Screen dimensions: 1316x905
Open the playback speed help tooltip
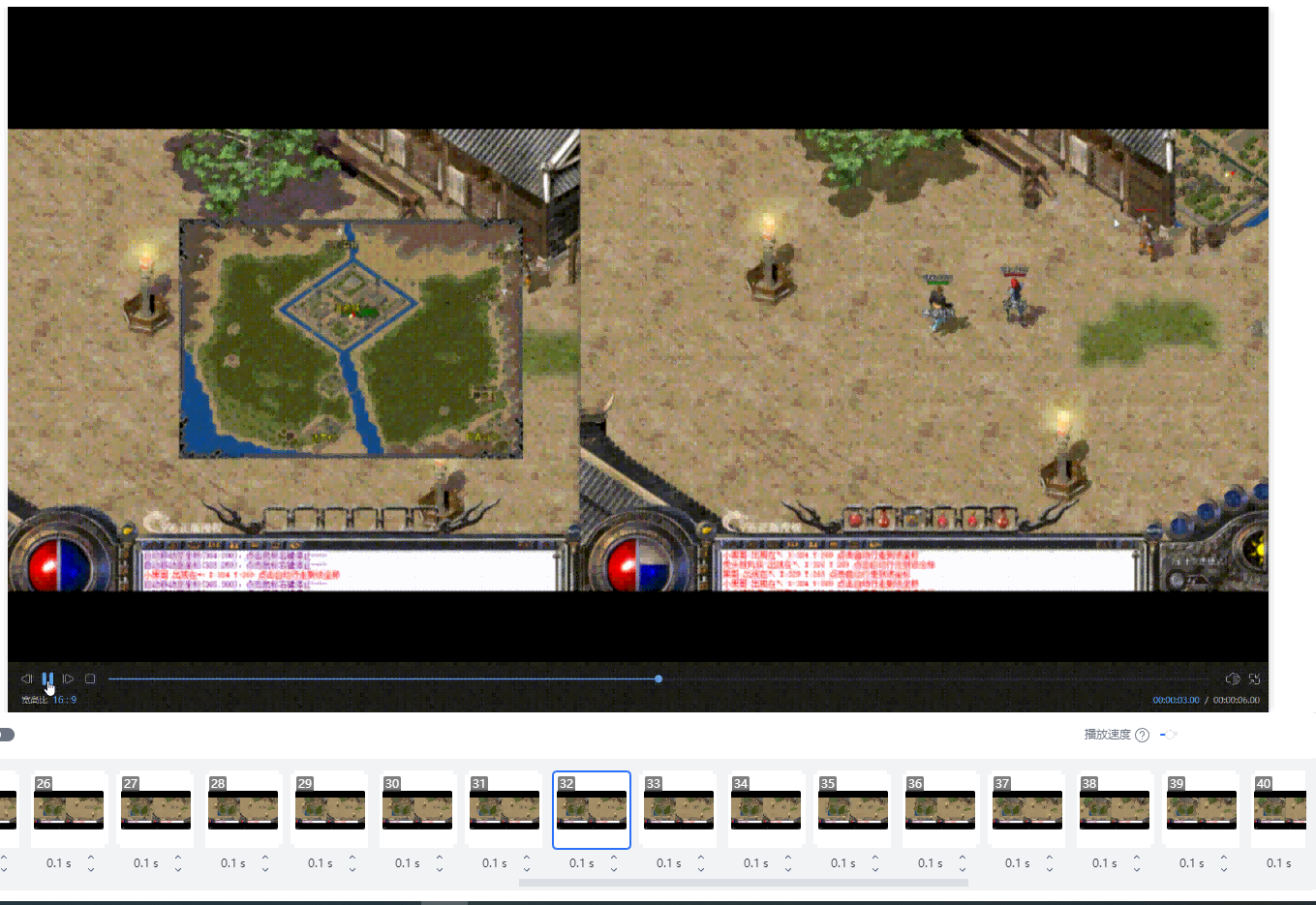click(x=1142, y=735)
